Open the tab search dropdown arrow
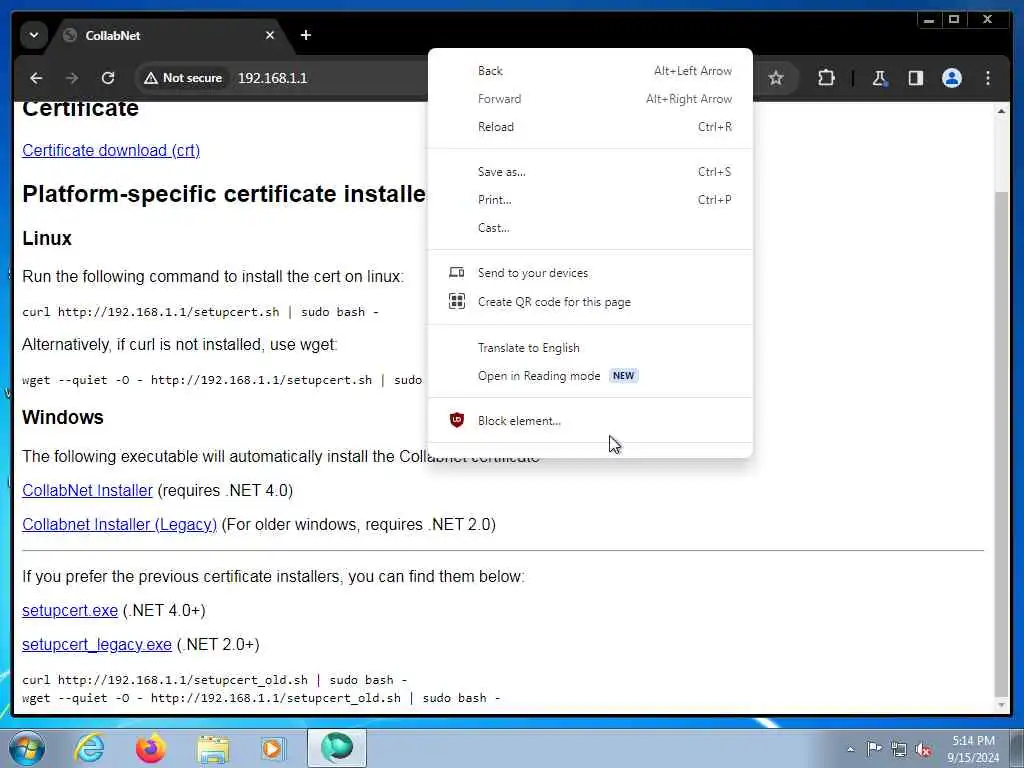The image size is (1024, 768). 33,35
